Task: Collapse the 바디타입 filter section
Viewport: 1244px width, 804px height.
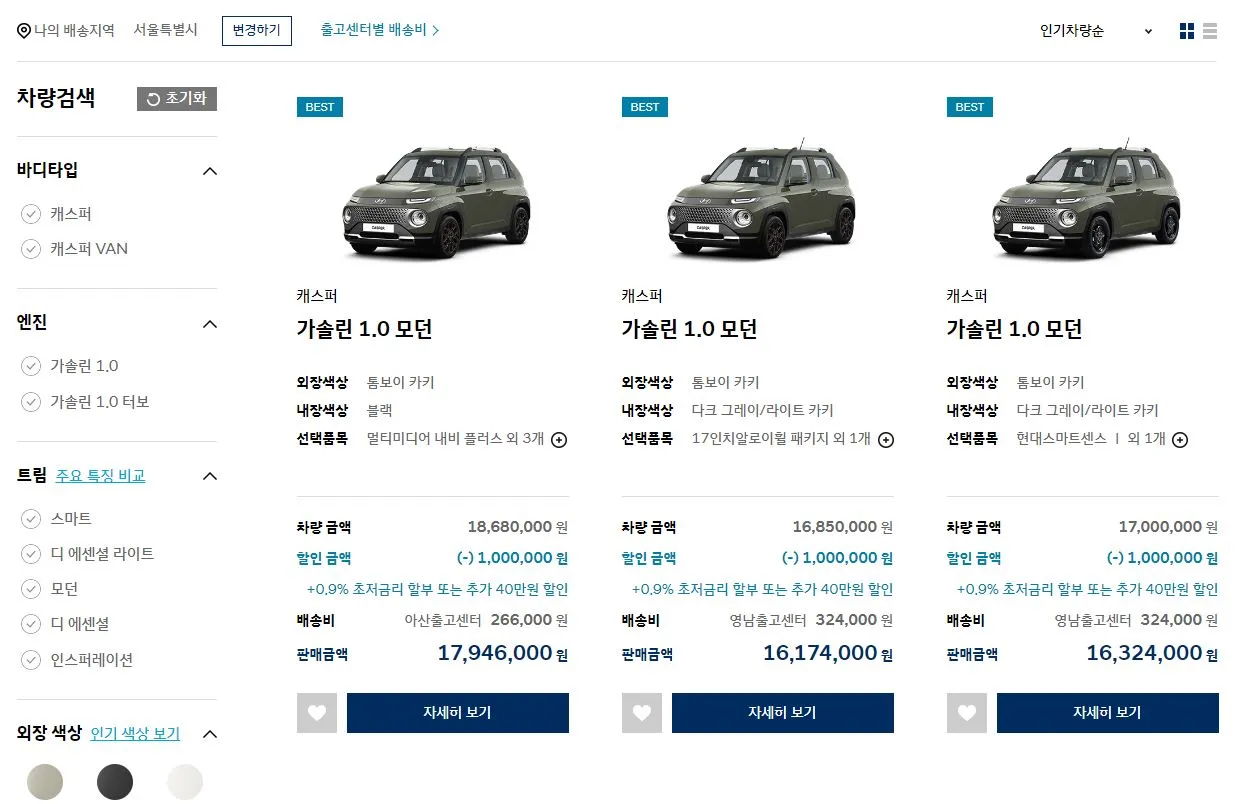Action: (210, 170)
